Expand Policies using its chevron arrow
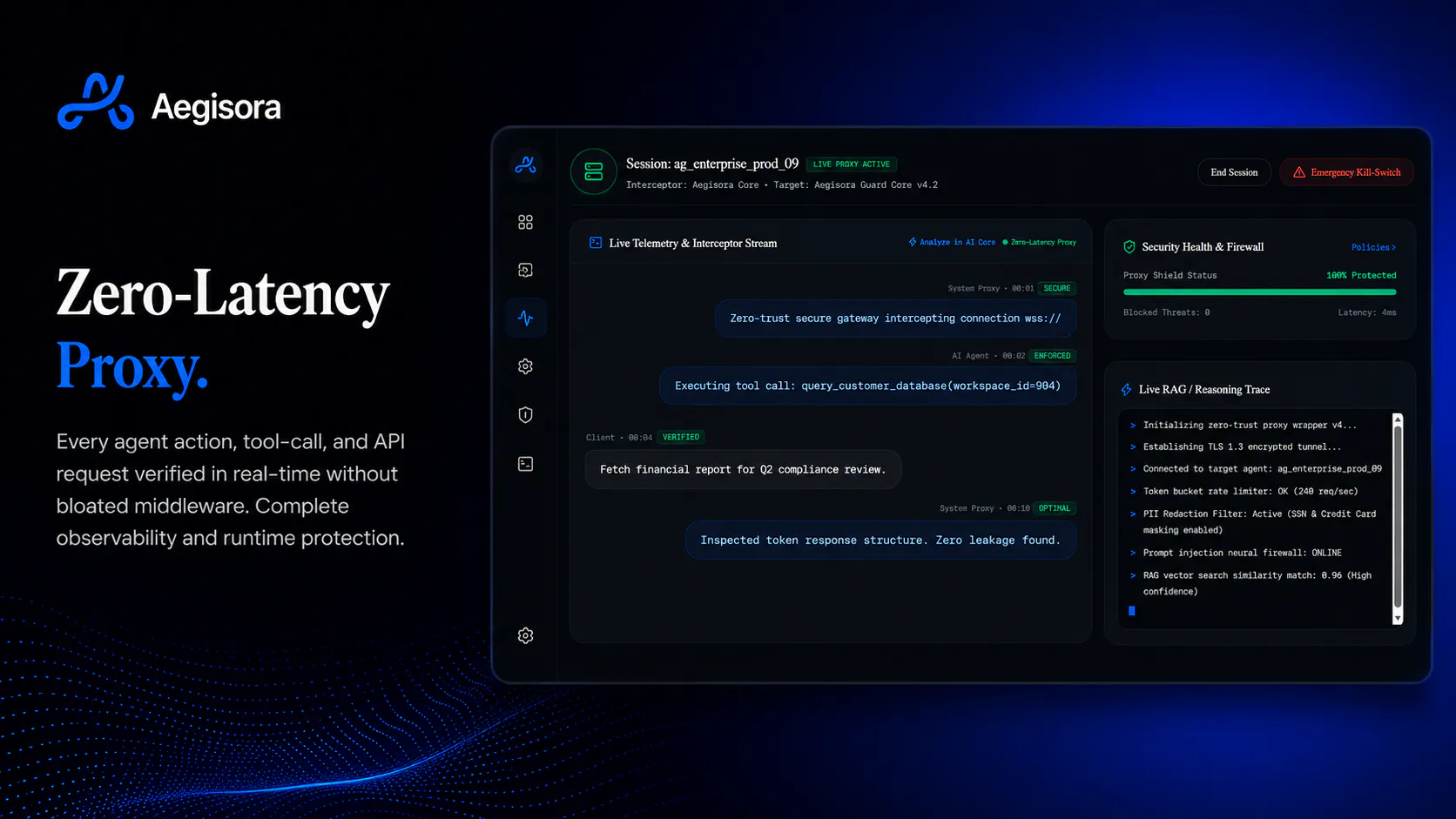 click(1393, 247)
